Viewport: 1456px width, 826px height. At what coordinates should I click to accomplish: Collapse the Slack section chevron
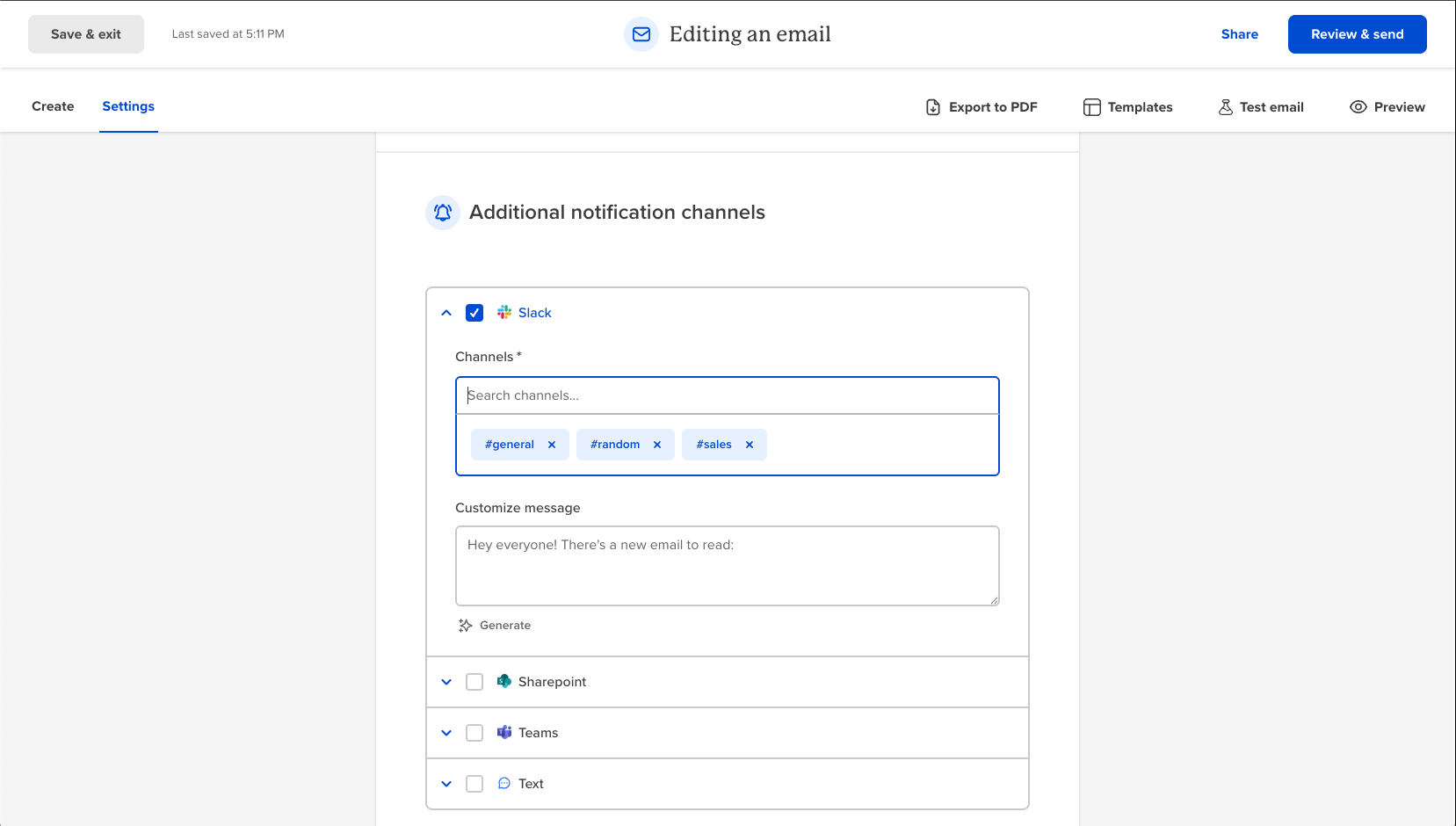446,313
